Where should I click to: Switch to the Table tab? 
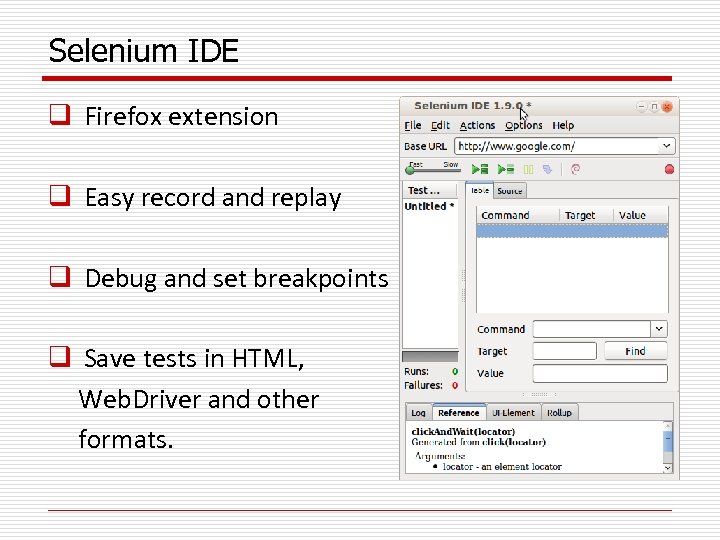[479, 190]
